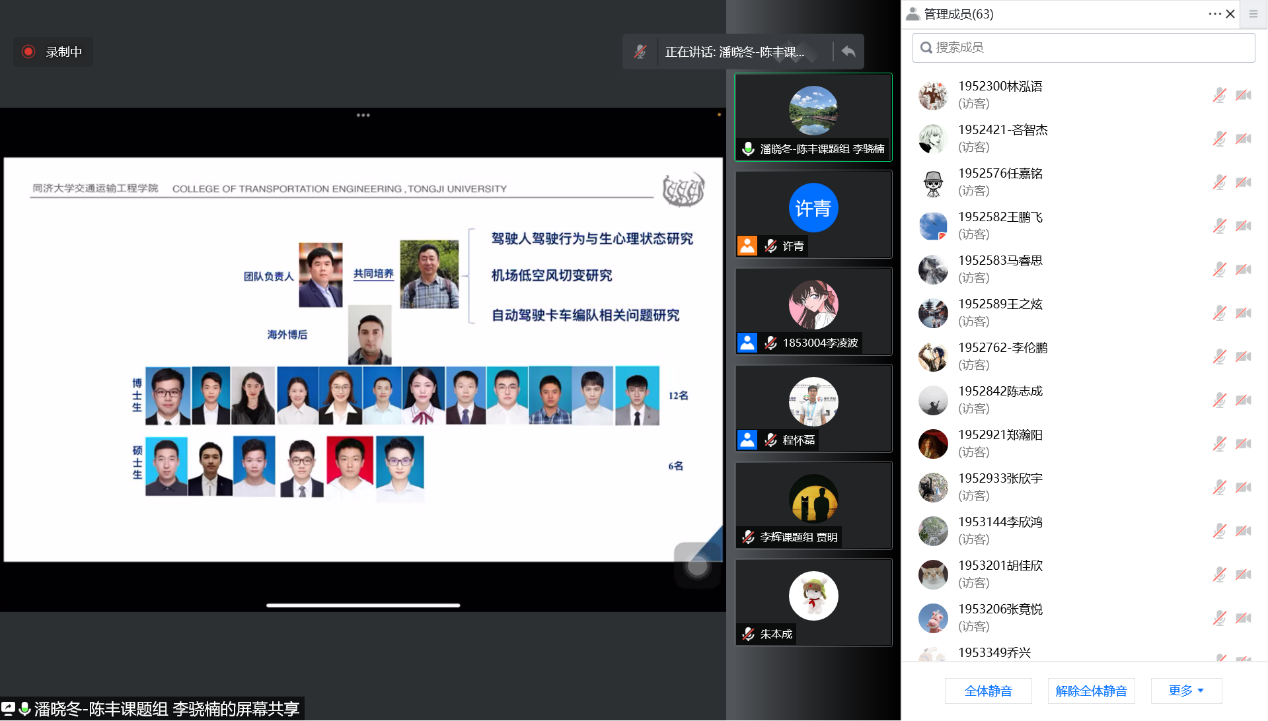Toggle microphone for 1952582王鹏飞
This screenshot has width=1268, height=721.
[1219, 226]
